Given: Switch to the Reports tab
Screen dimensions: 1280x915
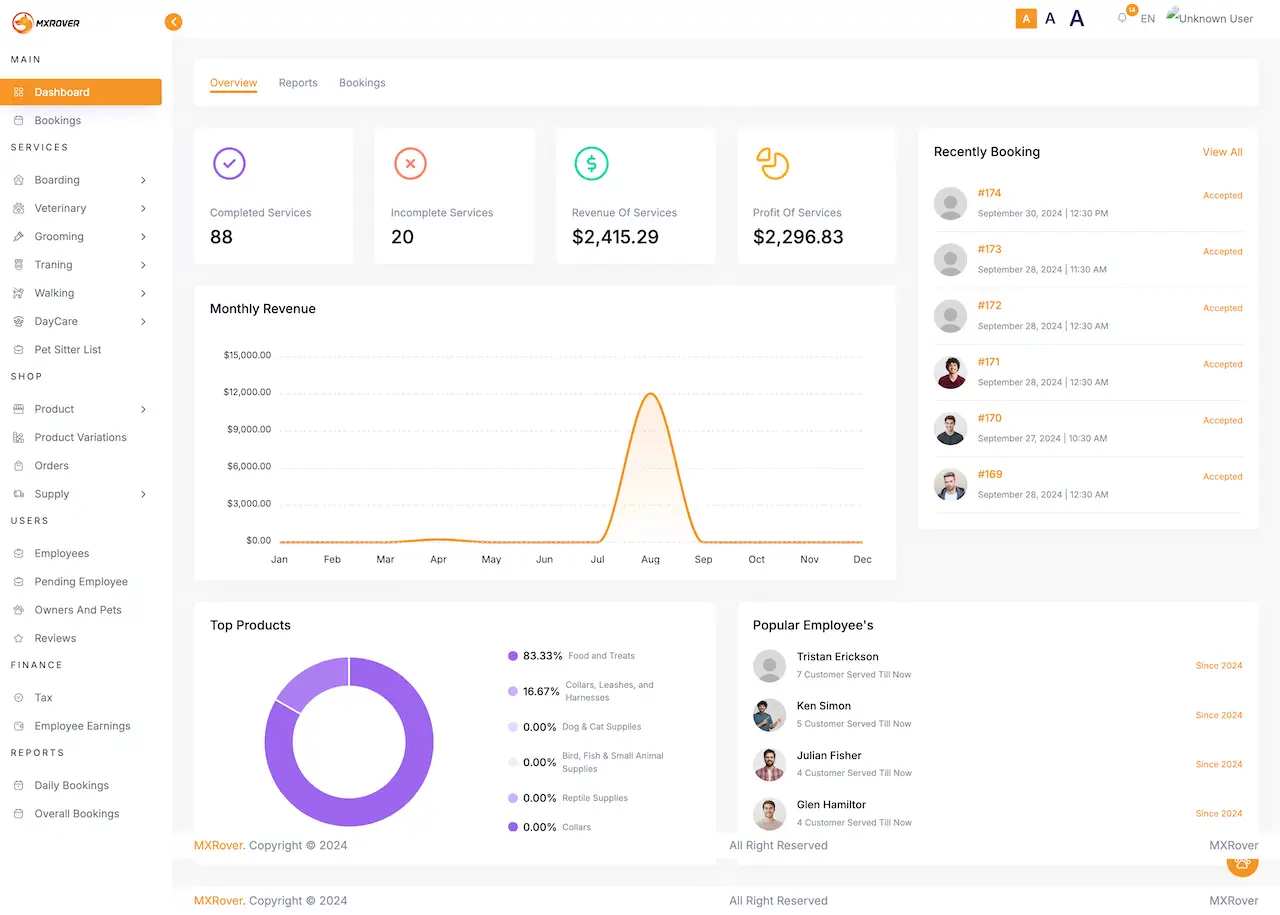Looking at the screenshot, I should [298, 83].
